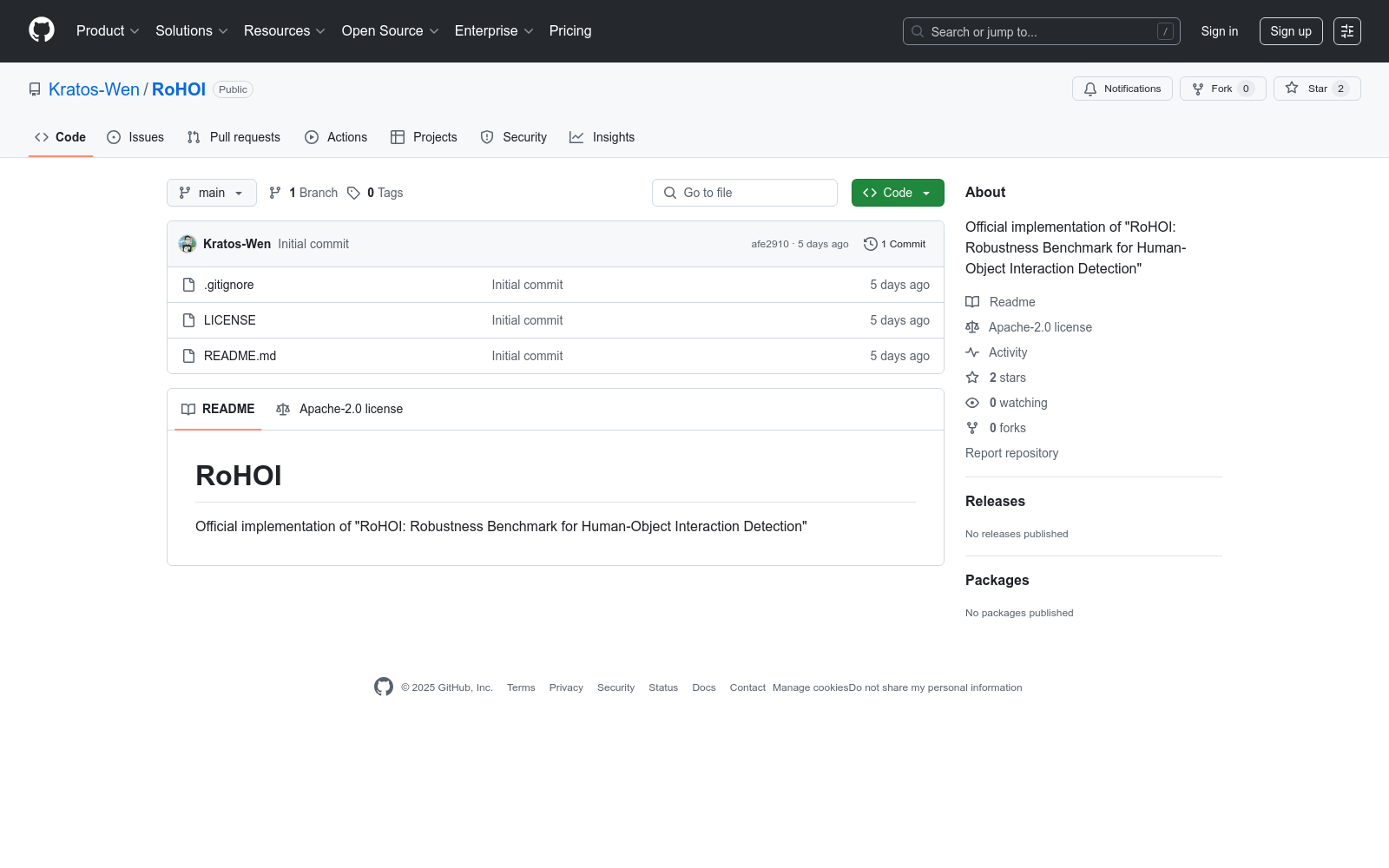The image size is (1389, 868).
Task: Open the afe2910 commit hash link
Action: pyautogui.click(x=770, y=244)
